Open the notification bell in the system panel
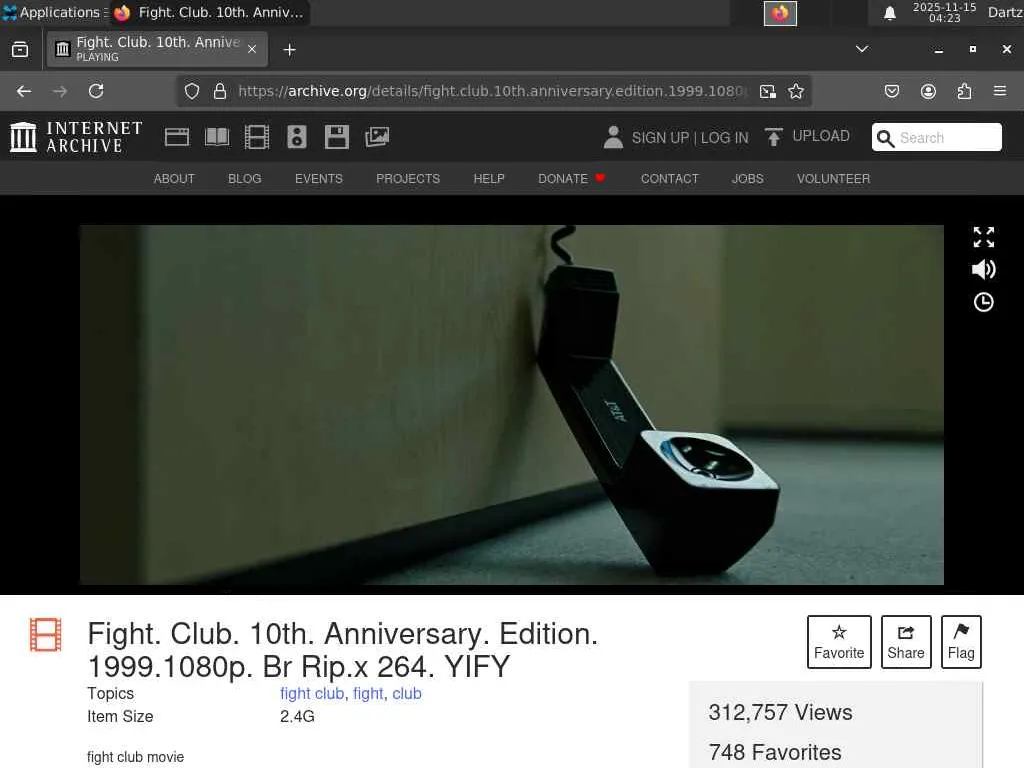This screenshot has width=1024, height=768. (x=889, y=13)
